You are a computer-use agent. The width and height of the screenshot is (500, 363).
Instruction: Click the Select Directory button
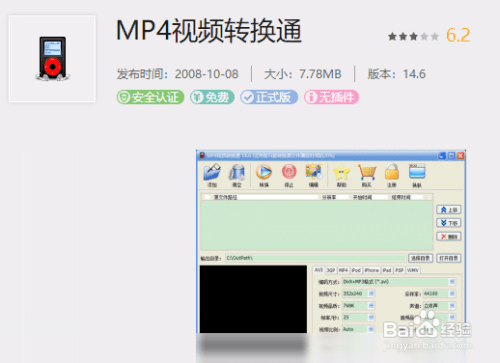[x=421, y=258]
